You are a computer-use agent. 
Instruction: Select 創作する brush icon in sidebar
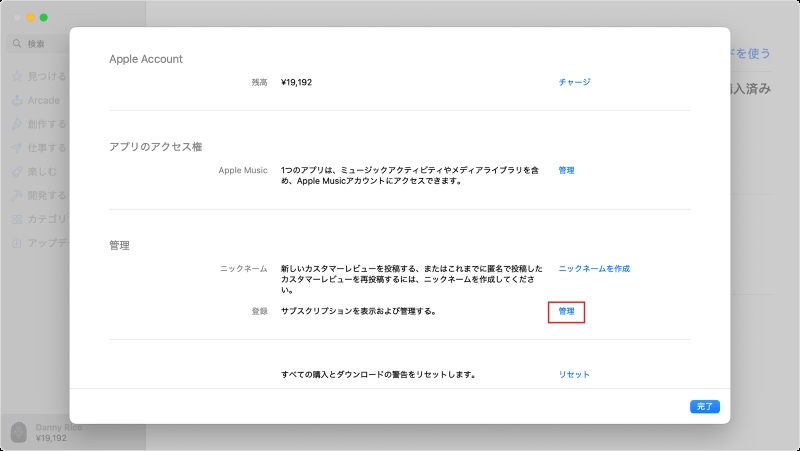pyautogui.click(x=17, y=124)
